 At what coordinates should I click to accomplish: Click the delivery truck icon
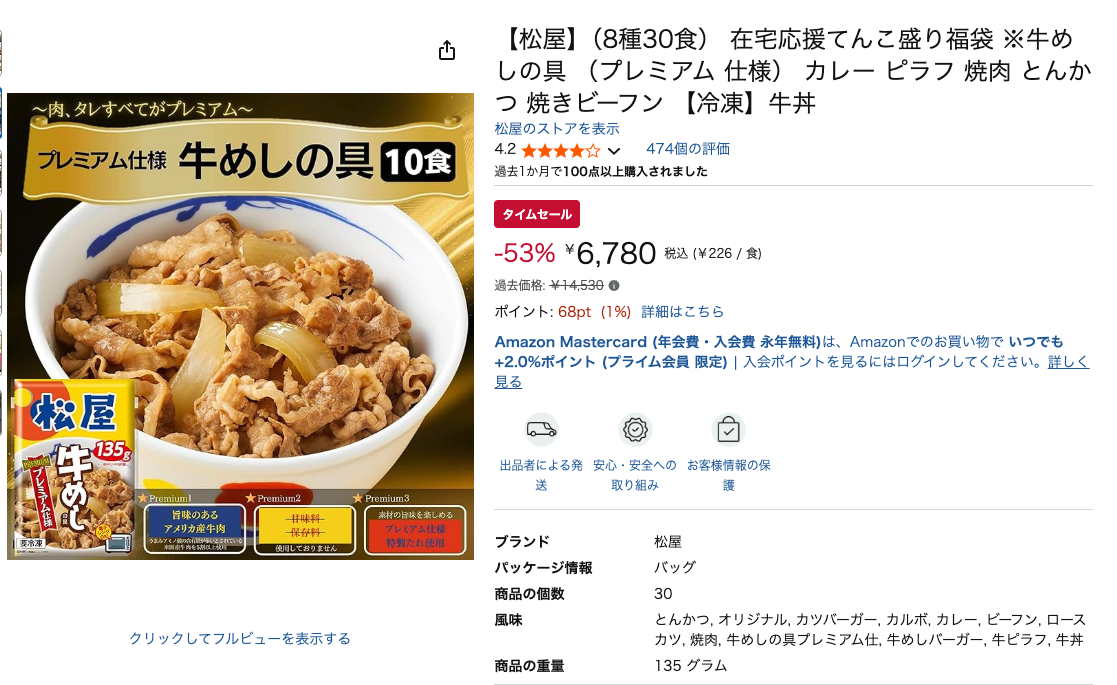click(x=541, y=429)
